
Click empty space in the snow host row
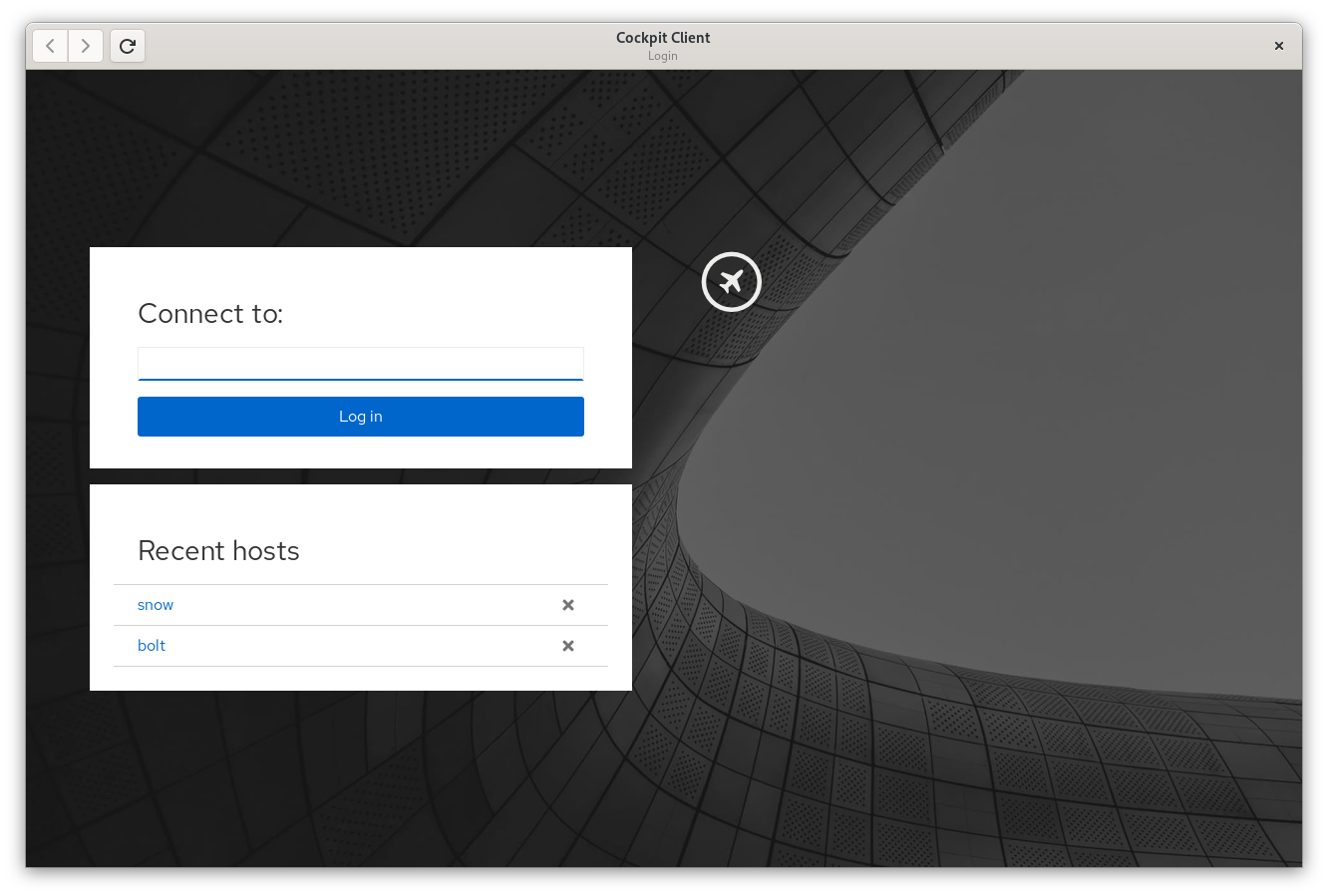(359, 605)
